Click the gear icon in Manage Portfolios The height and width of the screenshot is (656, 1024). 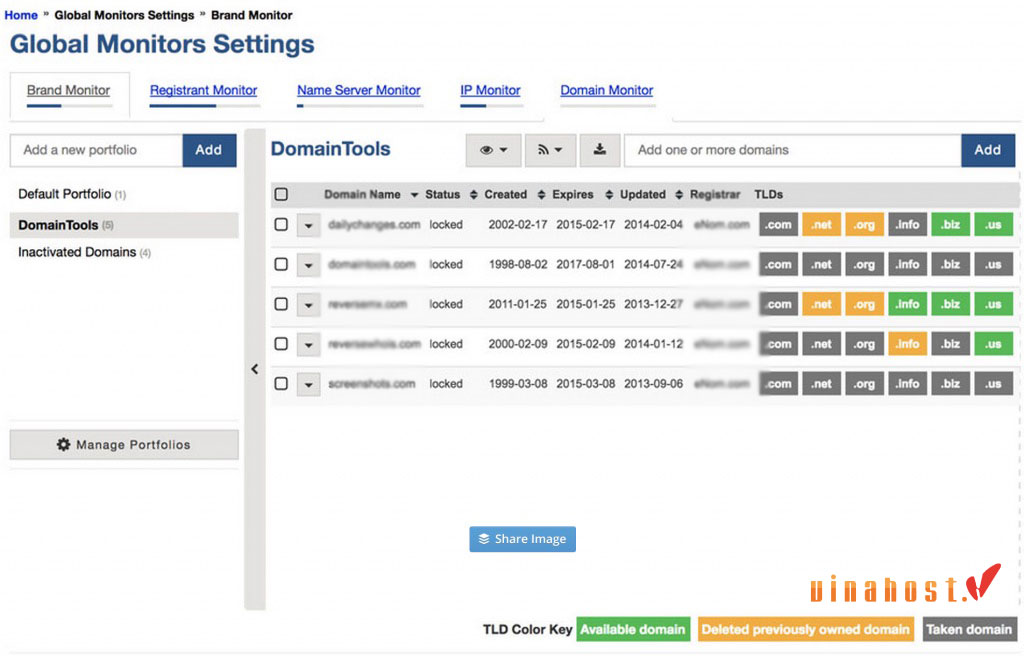(x=63, y=445)
